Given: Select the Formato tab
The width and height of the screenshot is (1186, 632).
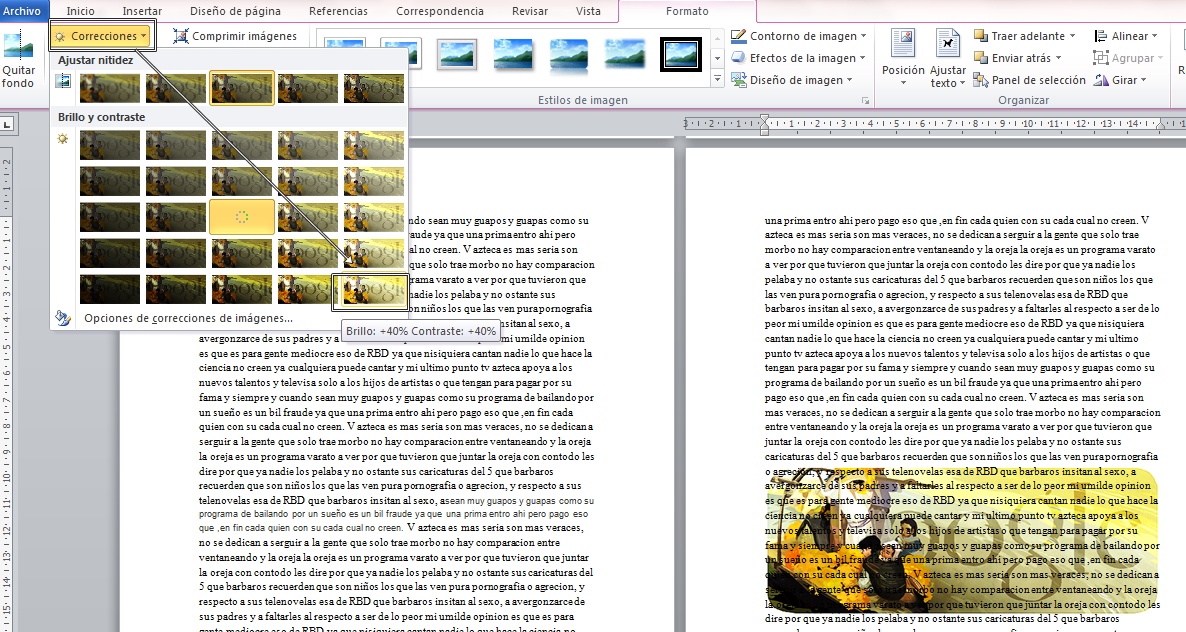Looking at the screenshot, I should (687, 11).
